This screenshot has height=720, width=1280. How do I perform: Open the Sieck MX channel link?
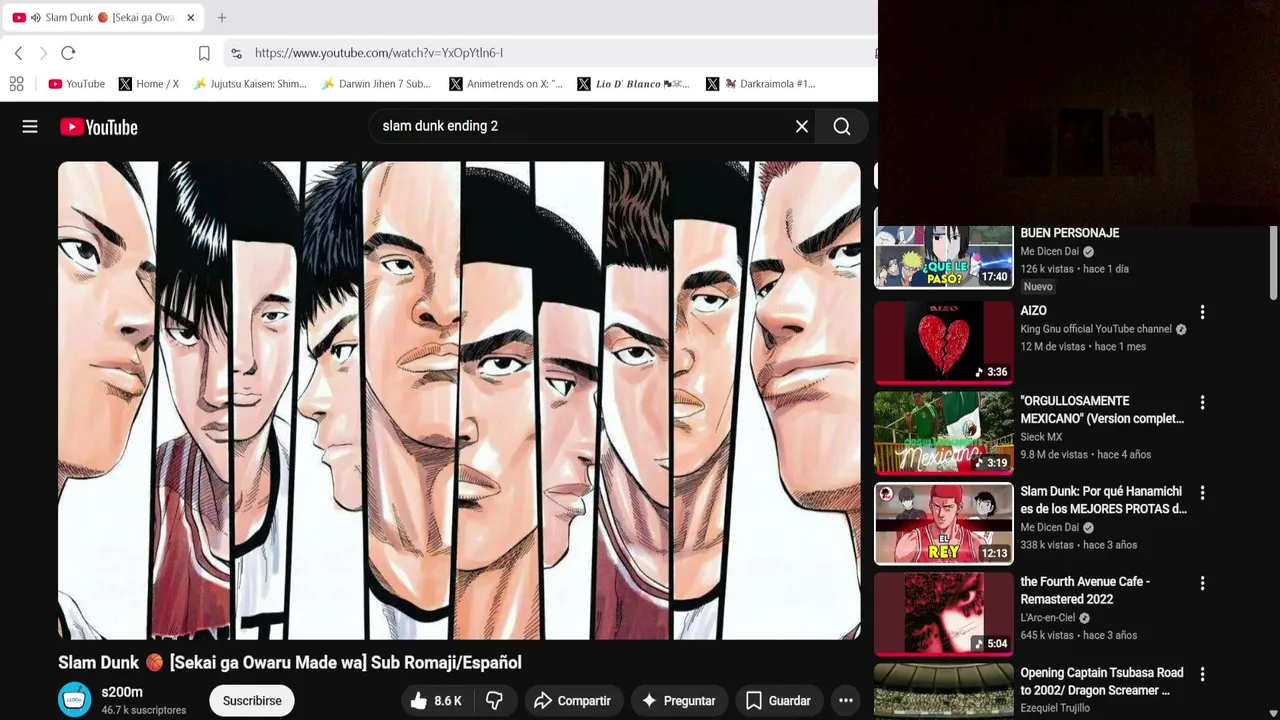tap(1041, 437)
